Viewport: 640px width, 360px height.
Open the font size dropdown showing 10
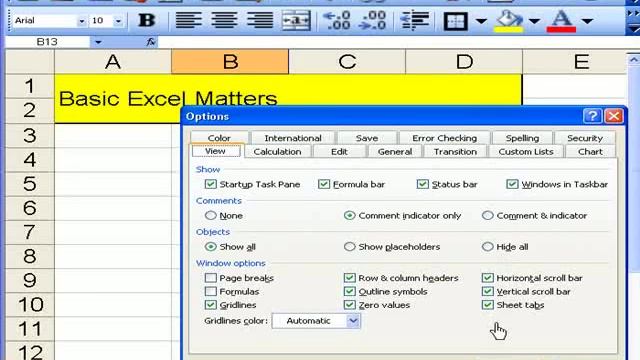pyautogui.click(x=118, y=21)
